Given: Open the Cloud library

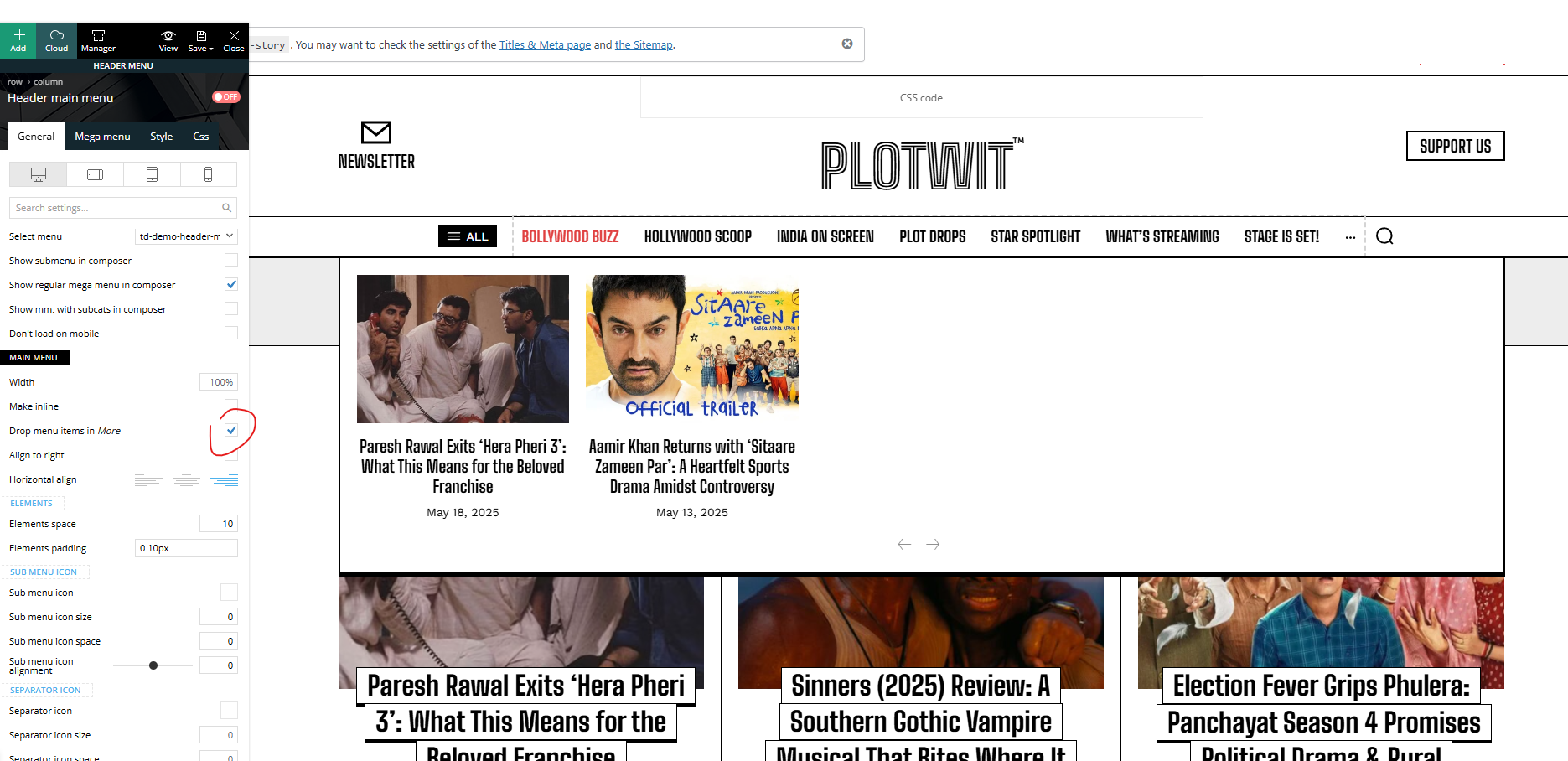Looking at the screenshot, I should point(57,40).
